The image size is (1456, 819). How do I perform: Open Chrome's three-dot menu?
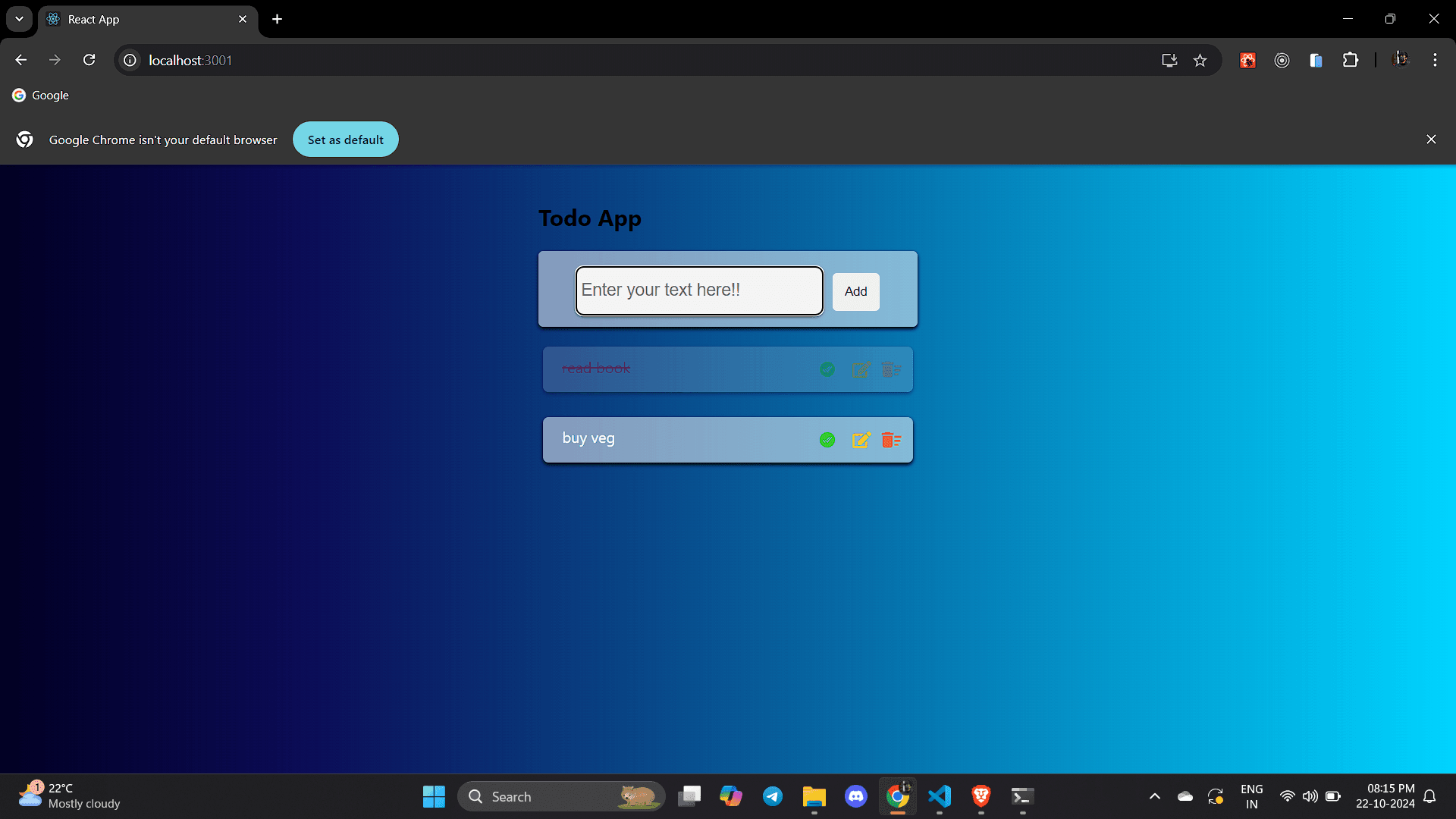pos(1435,60)
